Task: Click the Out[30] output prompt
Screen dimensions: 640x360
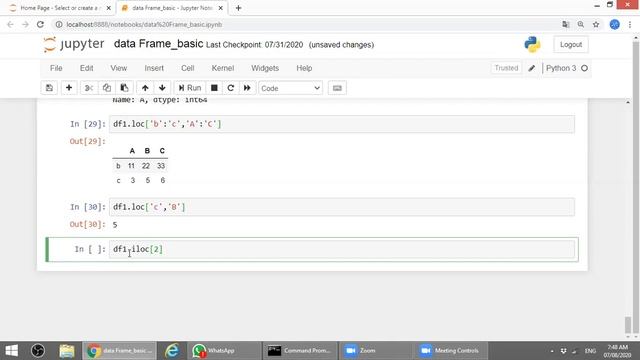Action: point(87,224)
